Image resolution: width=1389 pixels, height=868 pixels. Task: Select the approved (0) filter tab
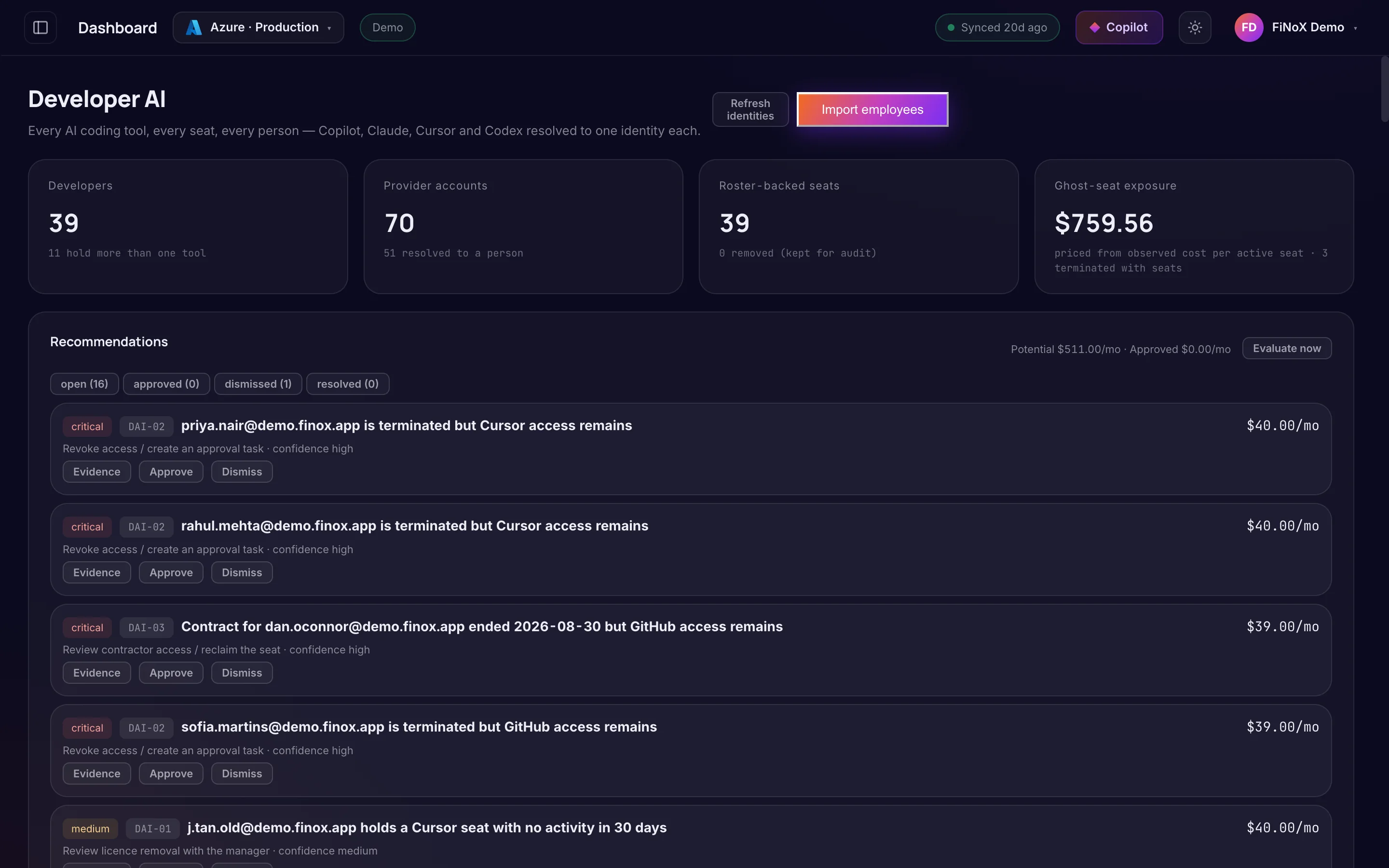166,384
